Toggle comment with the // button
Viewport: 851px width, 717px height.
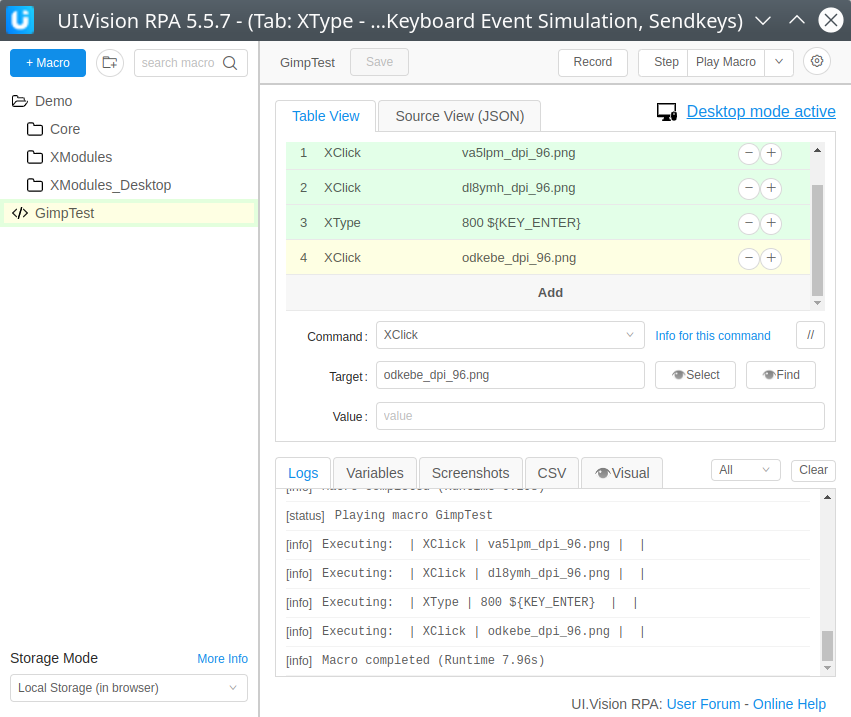[810, 336]
